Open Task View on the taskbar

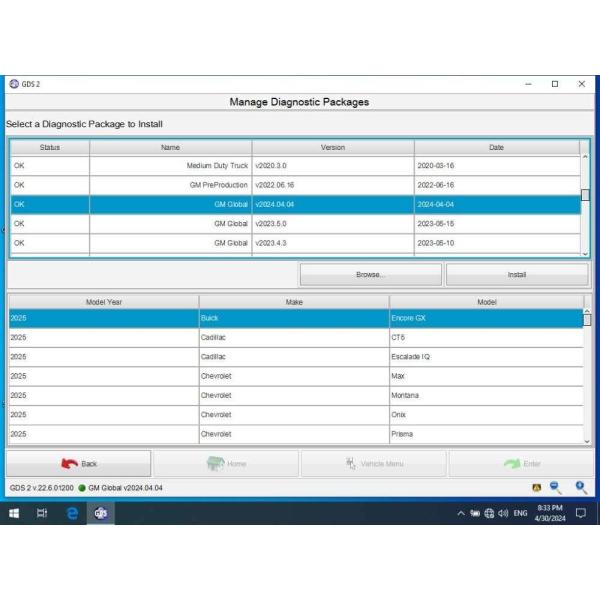(x=42, y=513)
